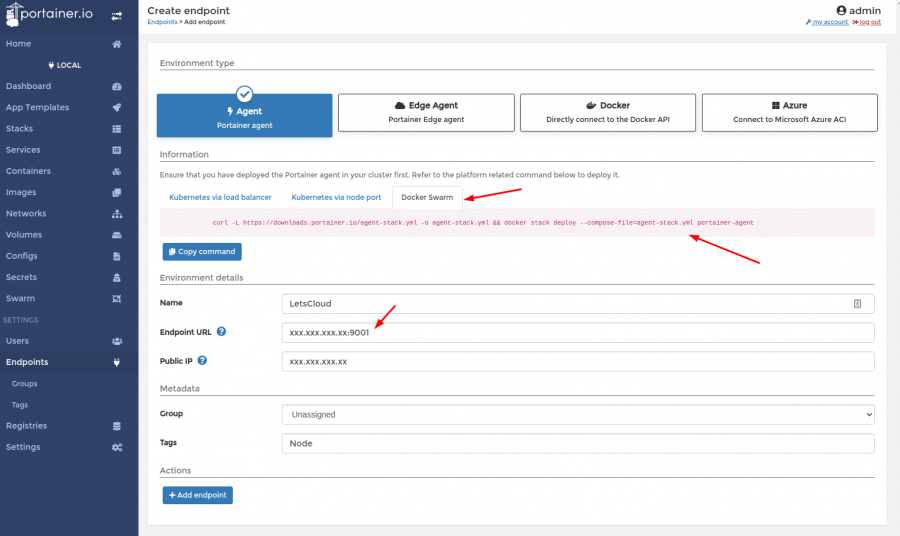Viewport: 900px width, 536px height.
Task: Click icon inside the Name field
Action: [x=857, y=304]
